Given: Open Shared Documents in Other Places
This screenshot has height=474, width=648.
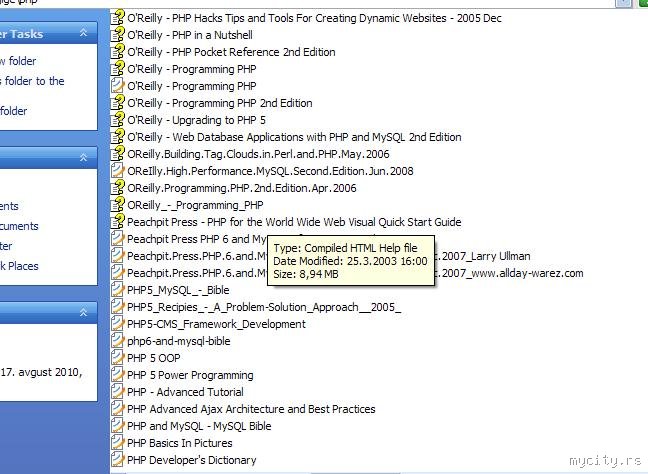Looking at the screenshot, I should tap(19, 226).
